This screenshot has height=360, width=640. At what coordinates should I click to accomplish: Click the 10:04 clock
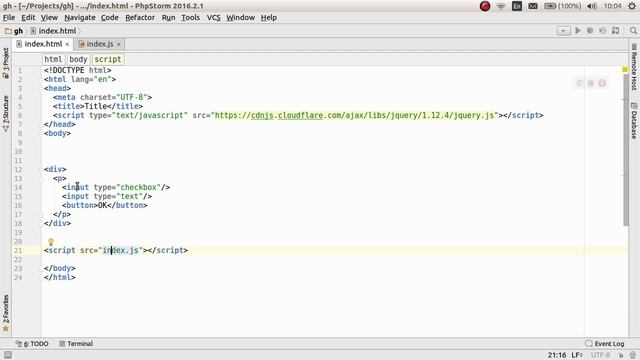click(612, 6)
